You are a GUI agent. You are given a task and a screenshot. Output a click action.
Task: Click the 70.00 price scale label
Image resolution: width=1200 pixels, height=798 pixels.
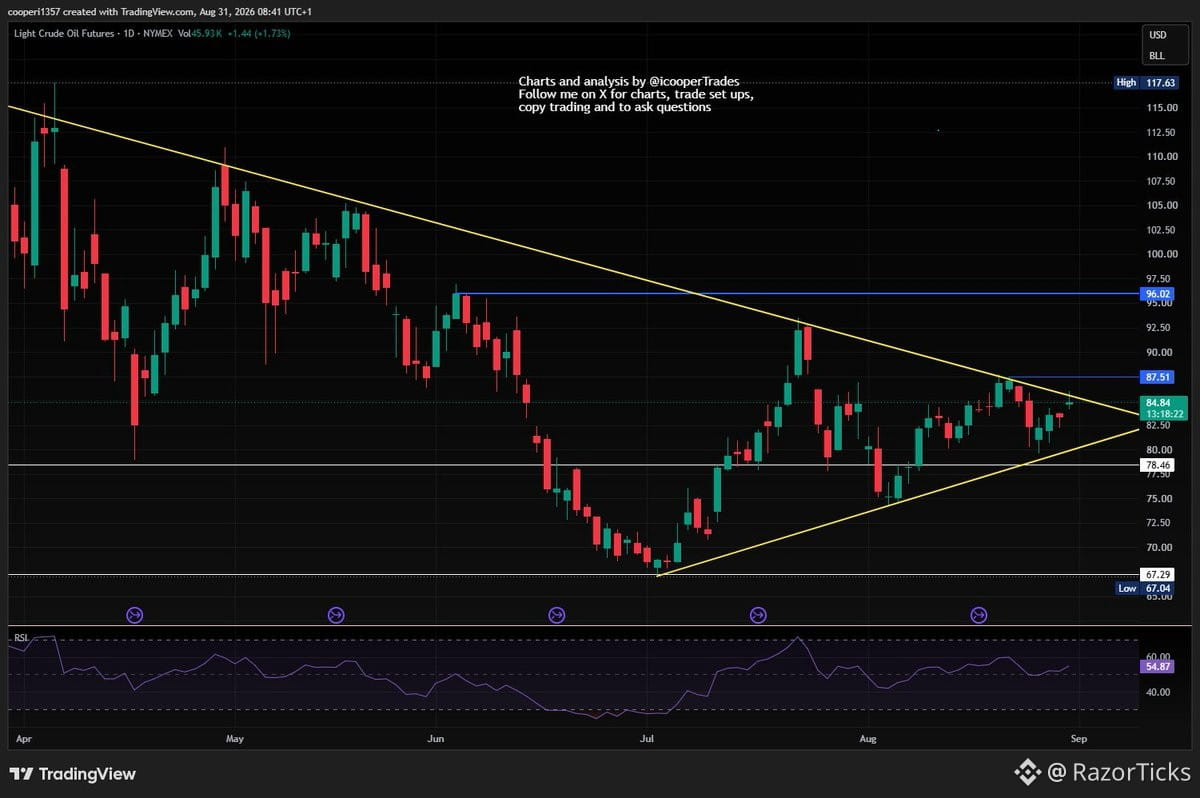tap(1158, 547)
